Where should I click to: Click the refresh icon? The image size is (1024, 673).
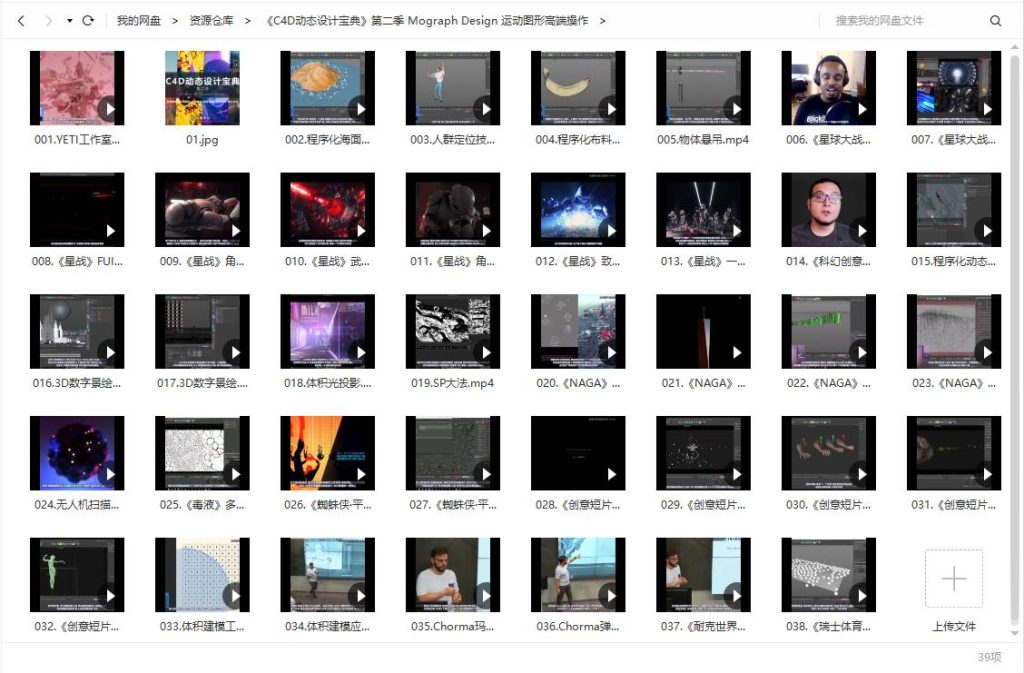coord(88,20)
